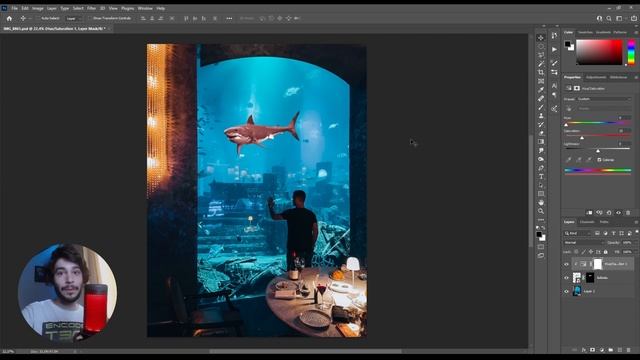Select the Elliptical Marquee tool

click(x=541, y=46)
